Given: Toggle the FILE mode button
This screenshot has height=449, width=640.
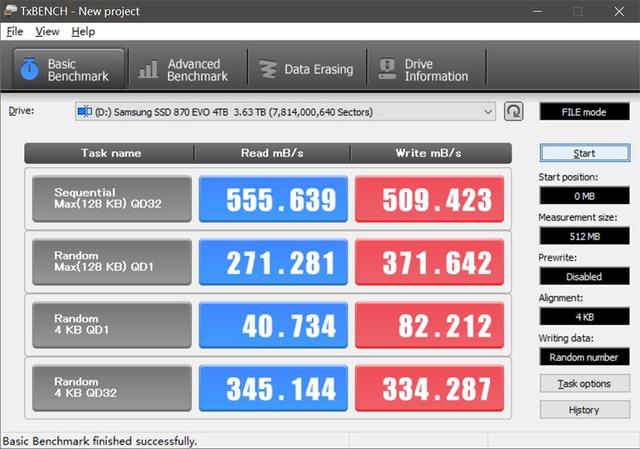Looking at the screenshot, I should tap(584, 112).
